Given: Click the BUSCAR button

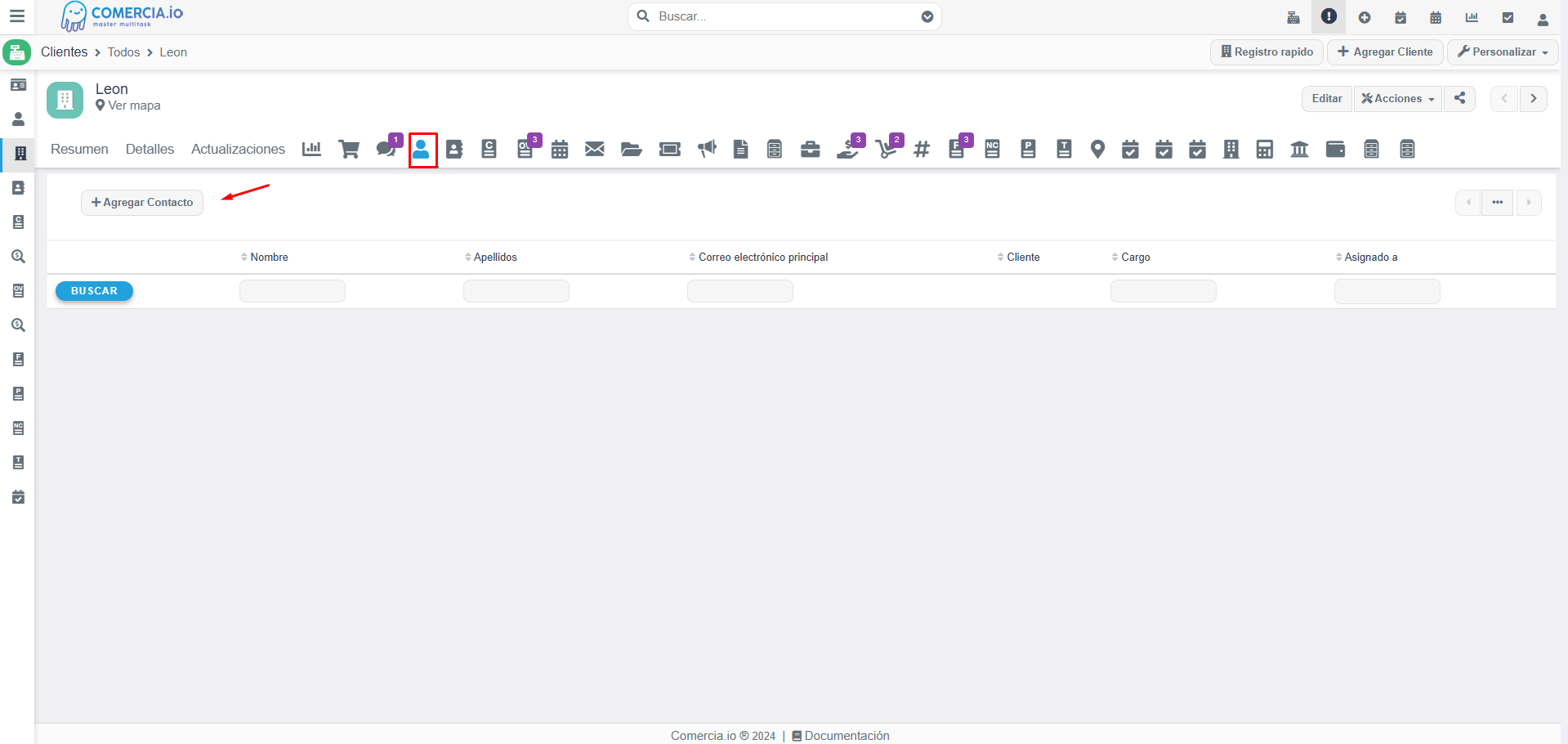Looking at the screenshot, I should coord(94,291).
